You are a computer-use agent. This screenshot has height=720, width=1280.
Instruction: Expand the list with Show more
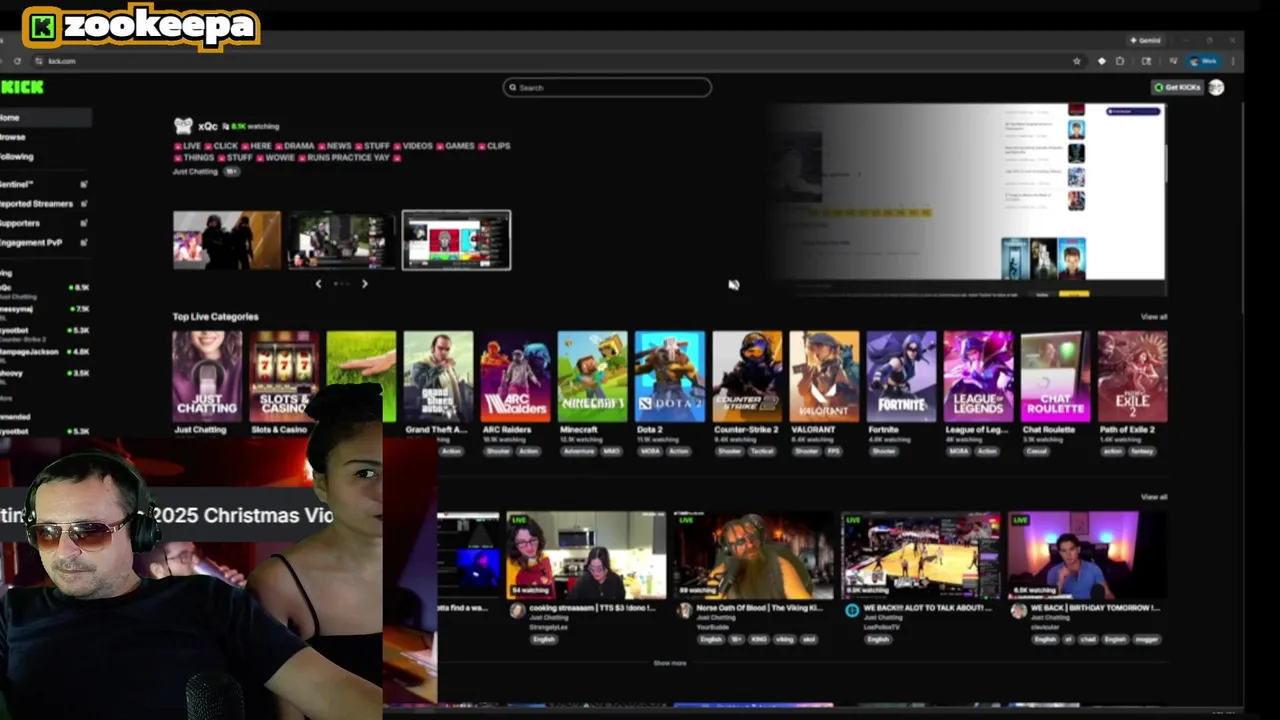(670, 663)
